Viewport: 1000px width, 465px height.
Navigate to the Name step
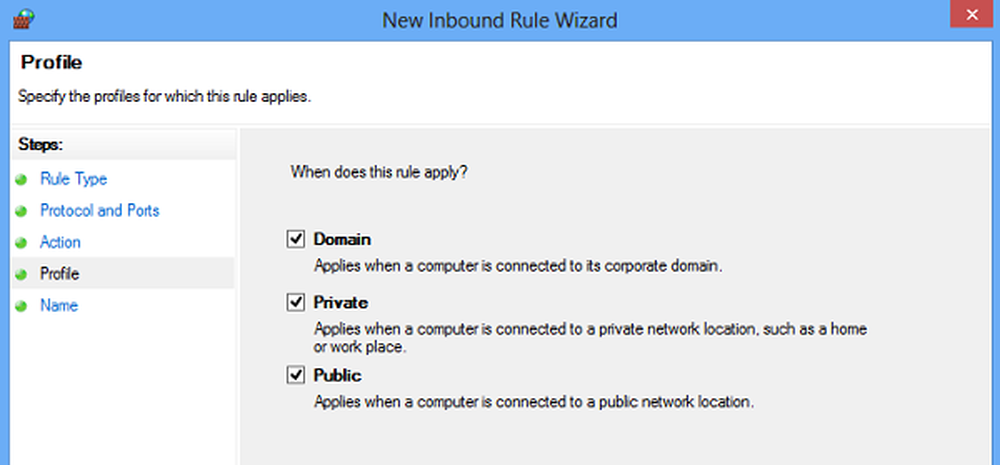pyautogui.click(x=59, y=306)
